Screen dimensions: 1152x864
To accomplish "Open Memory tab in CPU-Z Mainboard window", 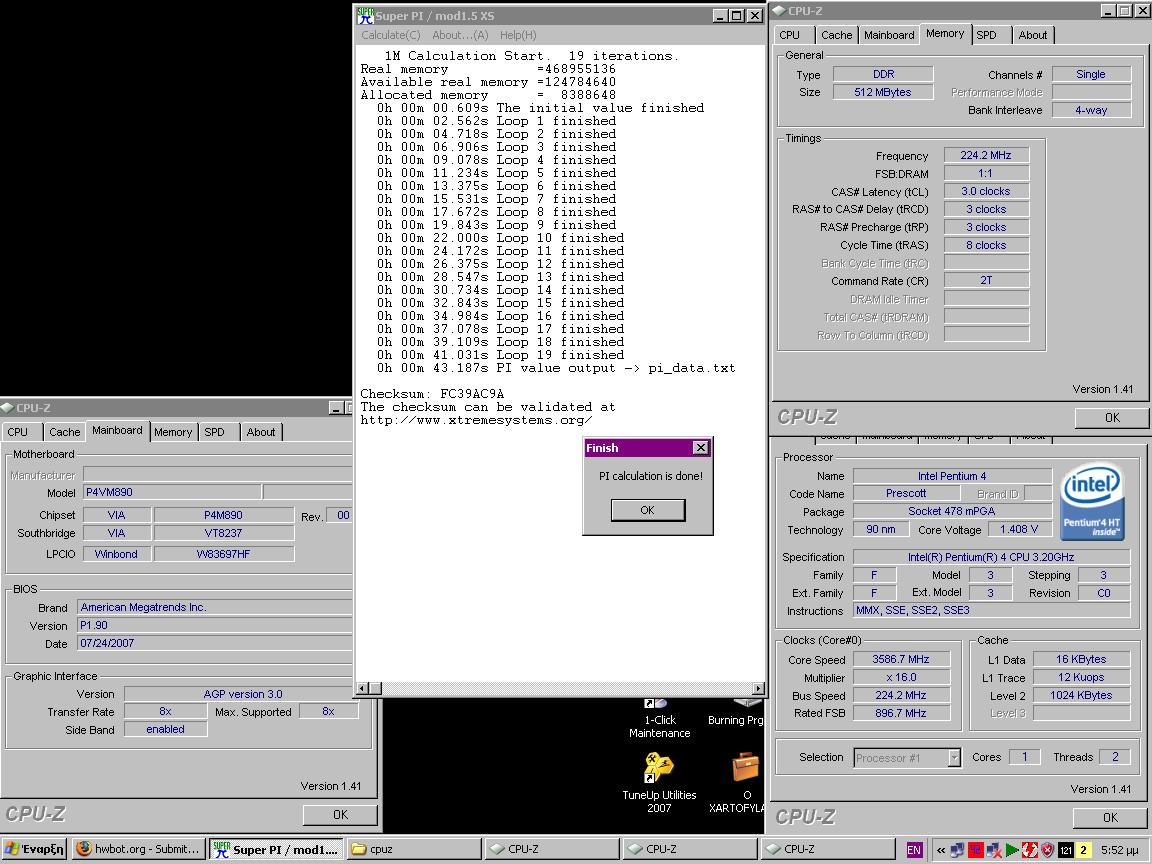I will click(173, 432).
